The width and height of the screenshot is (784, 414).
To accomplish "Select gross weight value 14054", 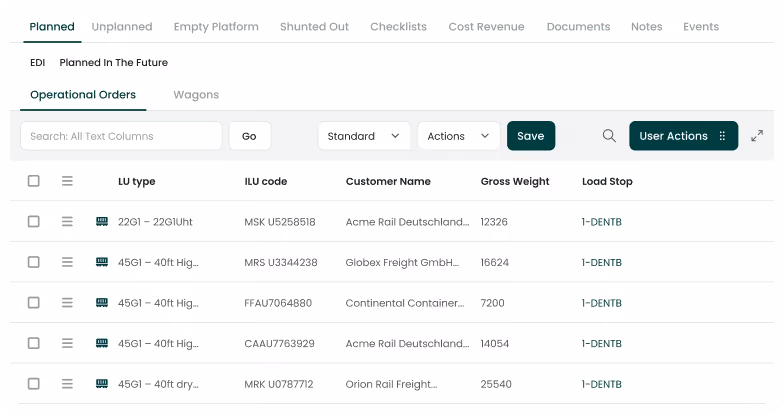I will point(494,343).
